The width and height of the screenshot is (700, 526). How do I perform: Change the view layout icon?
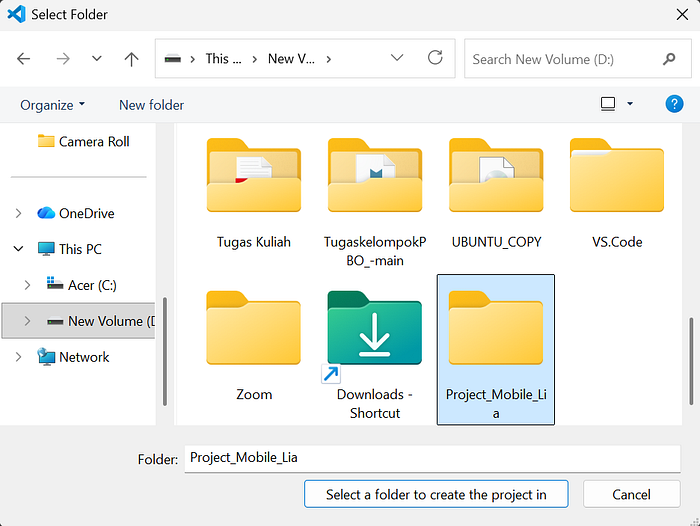point(608,104)
